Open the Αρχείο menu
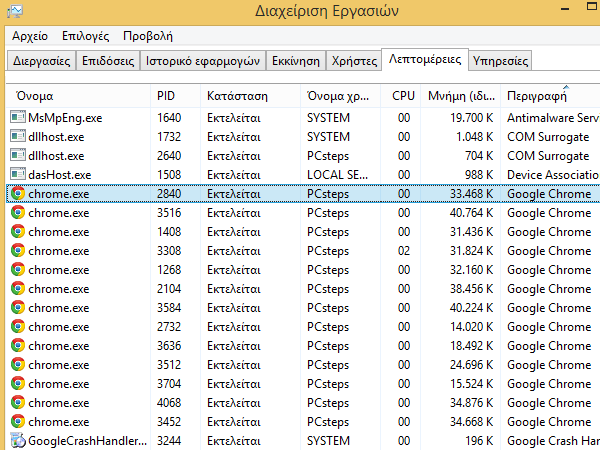This screenshot has width=600, height=450. (x=30, y=36)
